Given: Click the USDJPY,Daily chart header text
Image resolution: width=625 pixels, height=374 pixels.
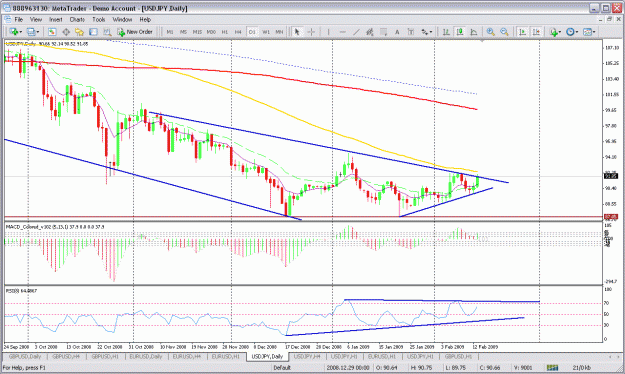Looking at the screenshot, I should coord(47,44).
